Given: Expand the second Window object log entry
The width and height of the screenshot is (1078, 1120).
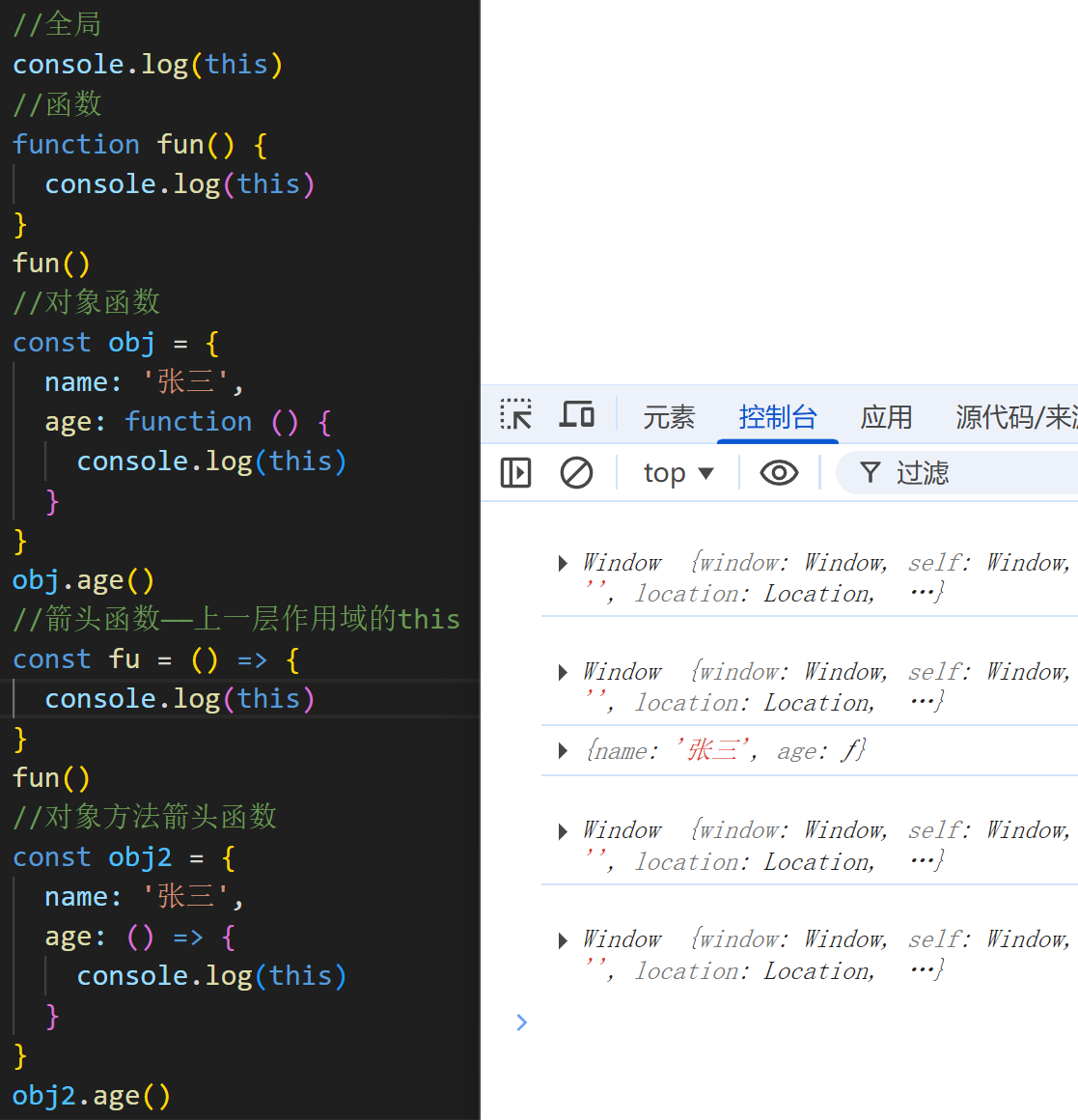Looking at the screenshot, I should (563, 672).
